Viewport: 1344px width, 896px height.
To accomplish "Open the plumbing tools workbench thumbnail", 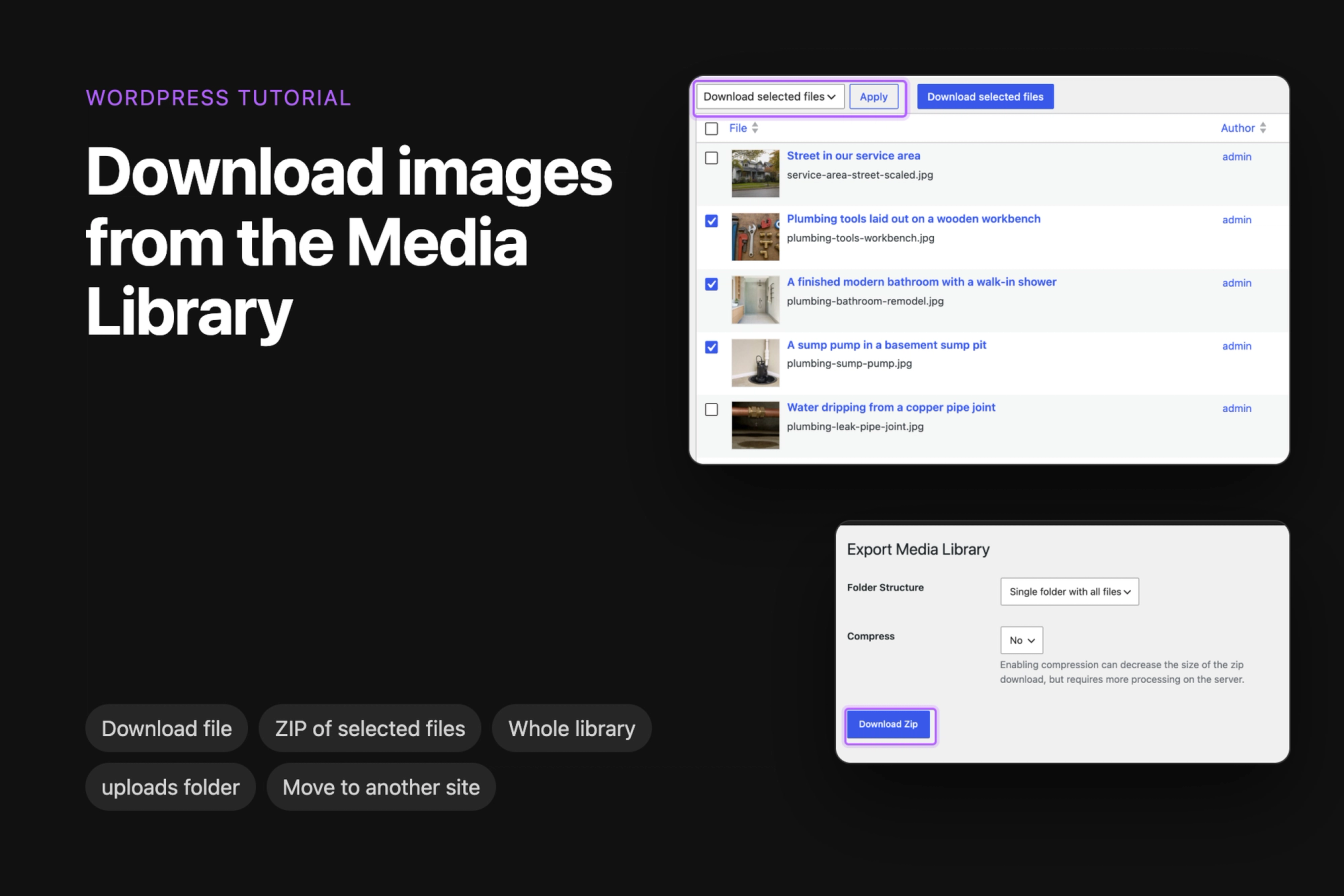I will coord(755,237).
